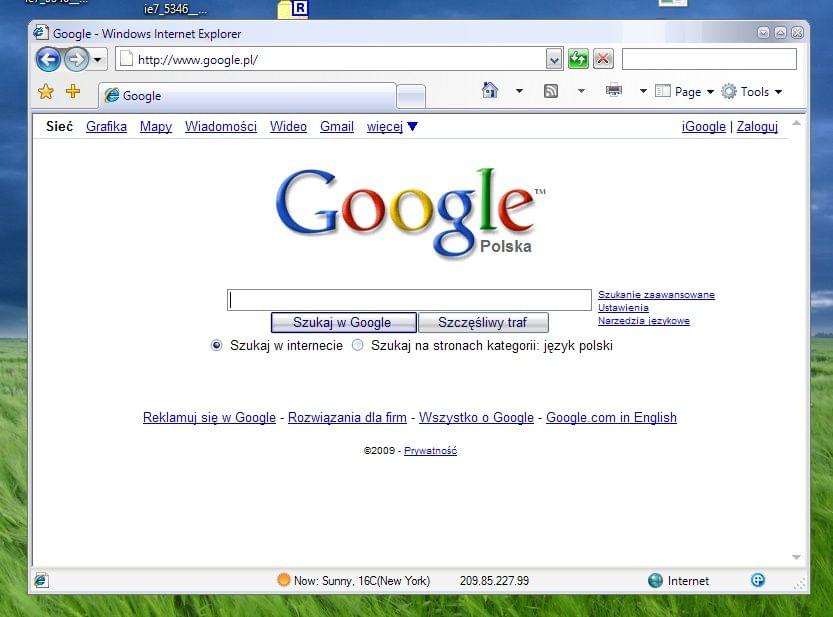Open the Grafika link
Viewport: 833px width, 617px height.
(106, 126)
